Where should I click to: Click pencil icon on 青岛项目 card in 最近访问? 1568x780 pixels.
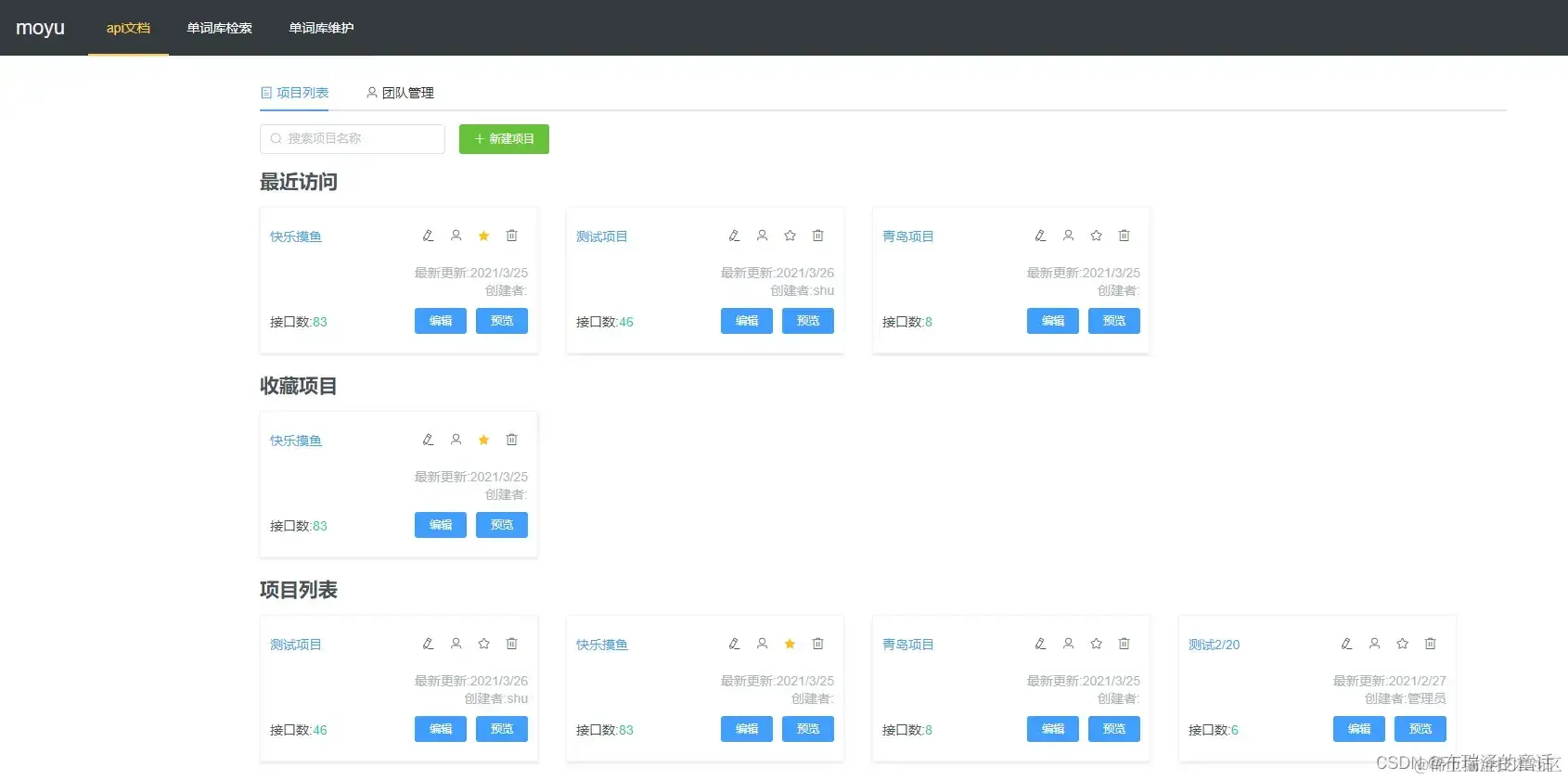1040,236
